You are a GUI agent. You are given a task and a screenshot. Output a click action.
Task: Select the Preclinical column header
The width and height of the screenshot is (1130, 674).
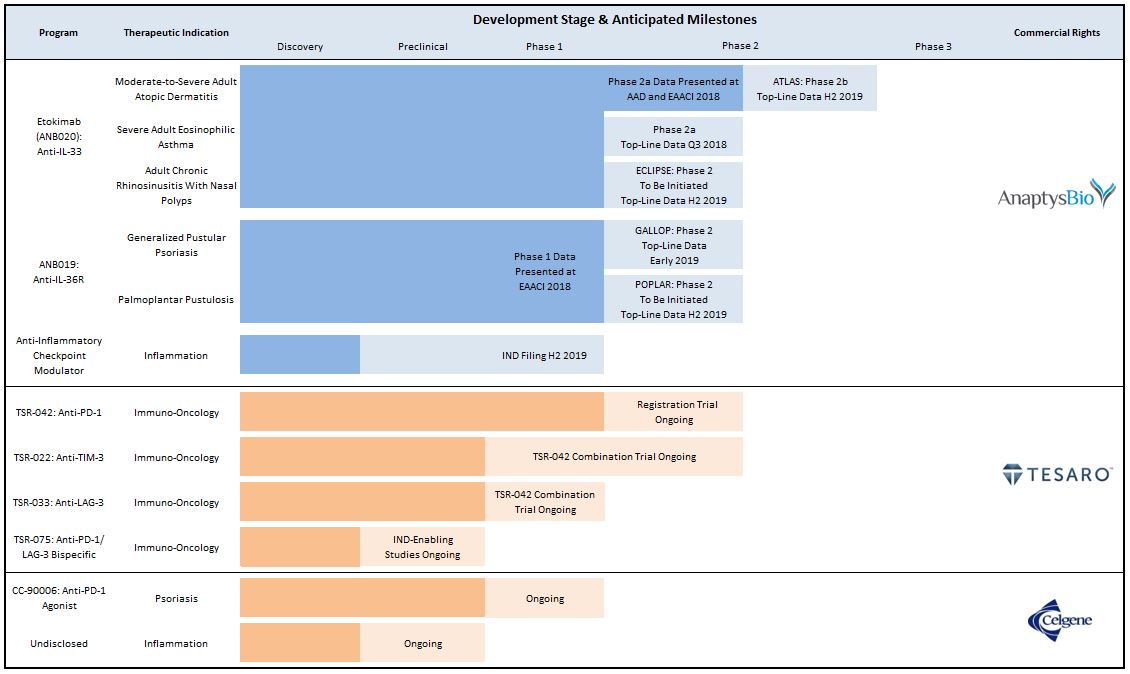(x=423, y=46)
